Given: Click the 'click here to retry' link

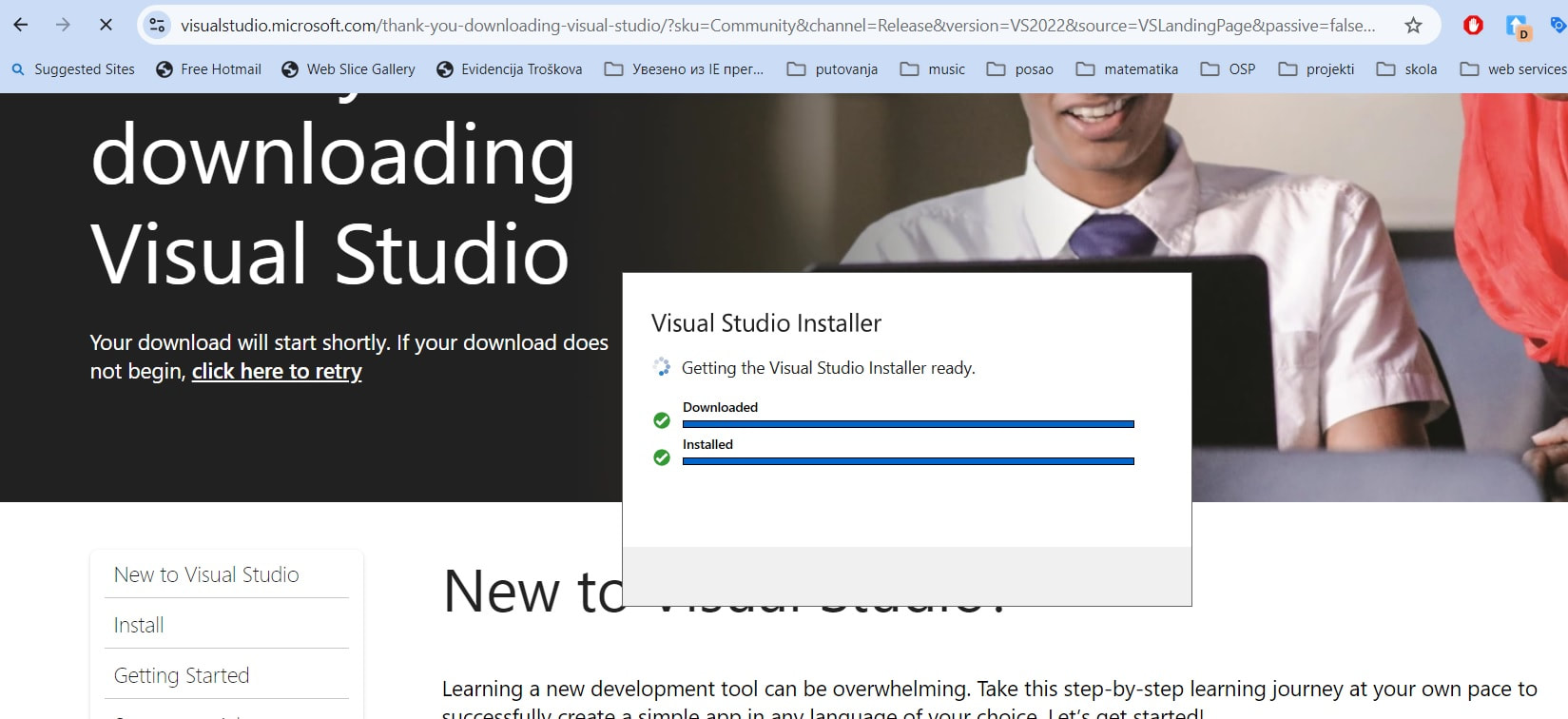Looking at the screenshot, I should [x=277, y=372].
